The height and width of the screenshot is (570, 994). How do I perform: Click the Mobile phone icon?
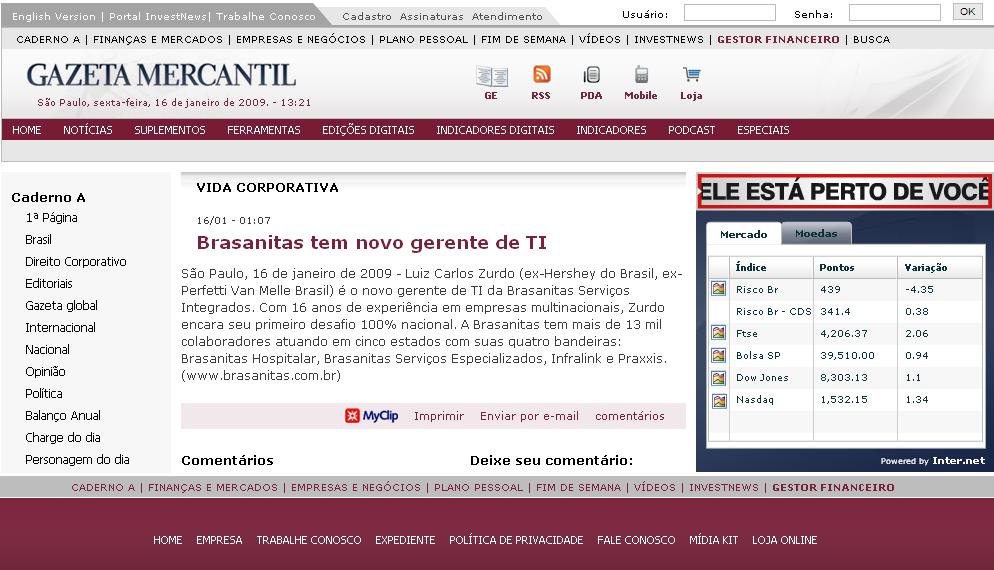[641, 76]
